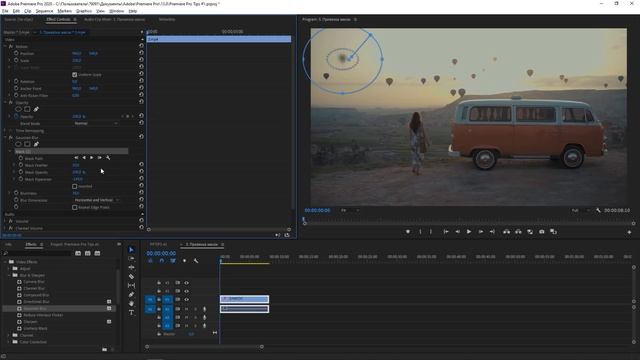640x360 pixels.
Task: Open the Button Editor plus icon
Action: tap(629, 232)
